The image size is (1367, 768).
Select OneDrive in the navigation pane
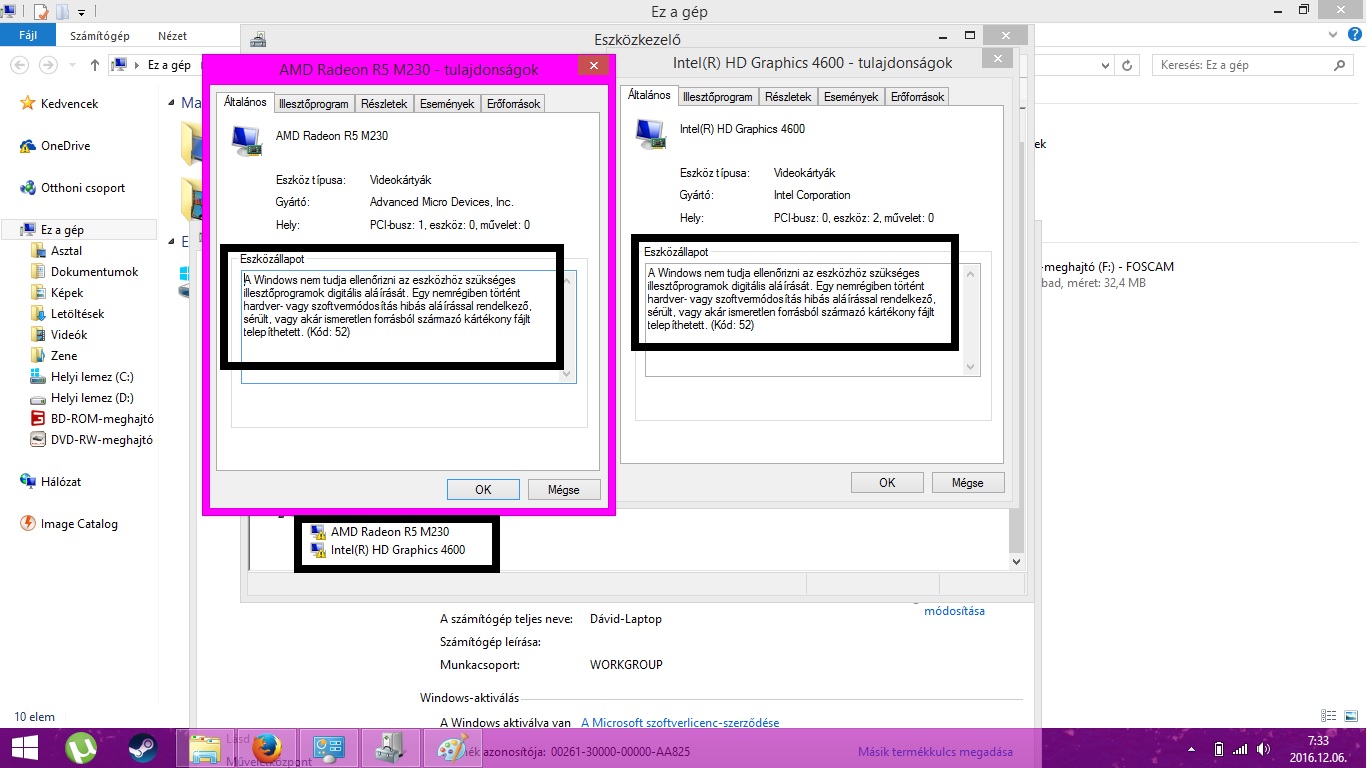click(65, 145)
